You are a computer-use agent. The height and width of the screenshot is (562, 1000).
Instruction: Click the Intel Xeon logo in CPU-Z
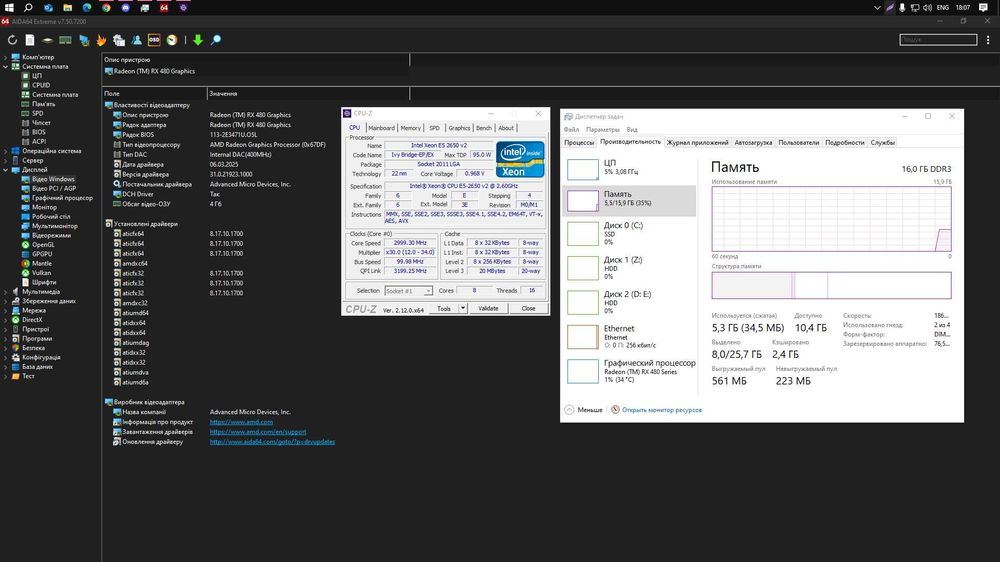click(x=520, y=159)
